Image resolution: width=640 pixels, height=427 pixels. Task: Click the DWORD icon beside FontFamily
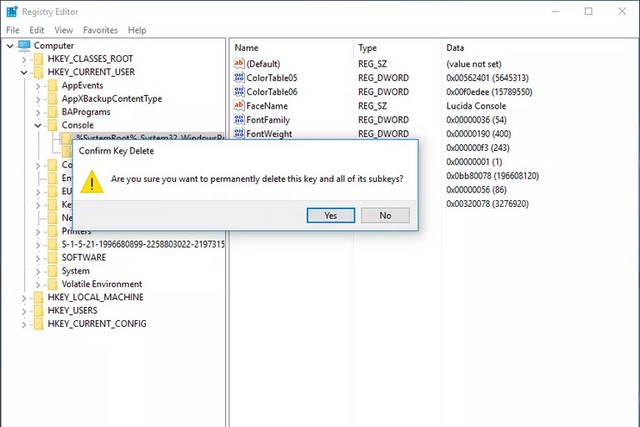tap(239, 119)
